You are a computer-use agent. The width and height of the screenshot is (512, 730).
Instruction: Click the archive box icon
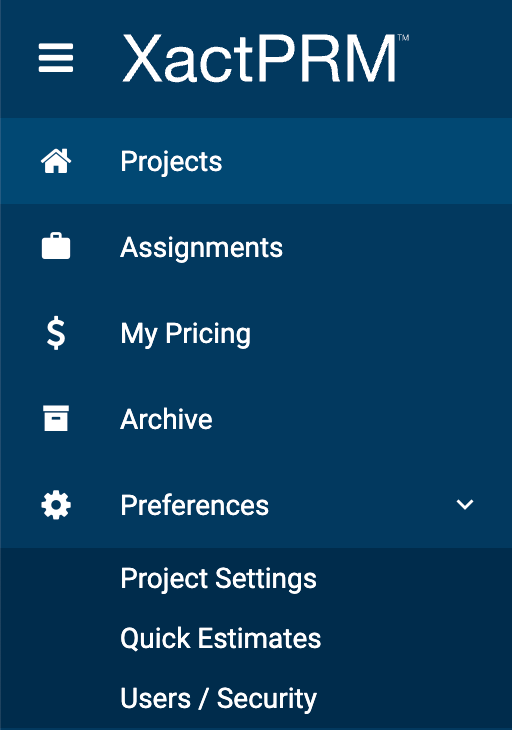click(x=56, y=418)
